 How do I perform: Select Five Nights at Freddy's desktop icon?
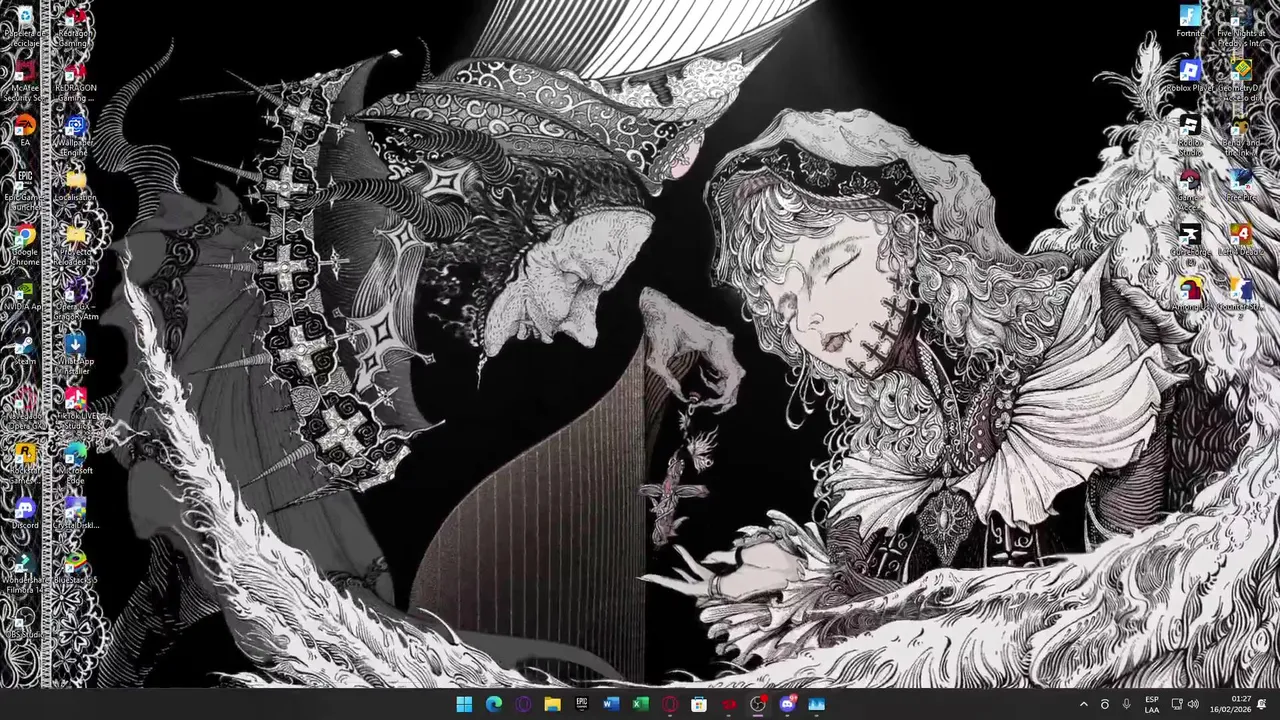tap(1240, 26)
